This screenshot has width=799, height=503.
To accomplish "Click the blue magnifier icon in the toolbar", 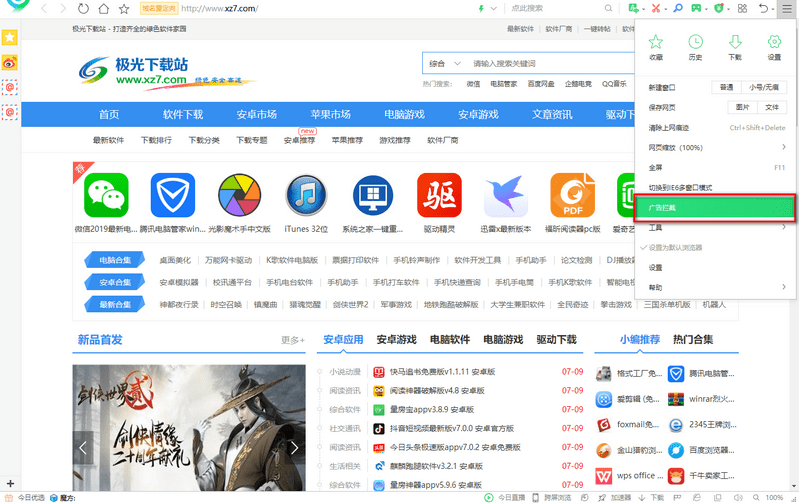I will point(678,8).
